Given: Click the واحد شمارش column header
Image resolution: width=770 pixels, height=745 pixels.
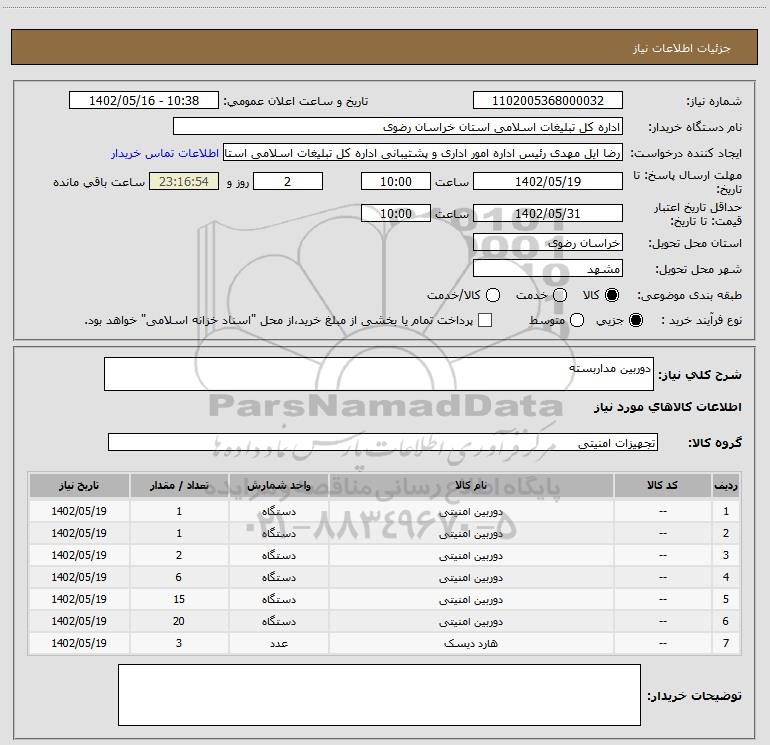Looking at the screenshot, I should point(278,486).
